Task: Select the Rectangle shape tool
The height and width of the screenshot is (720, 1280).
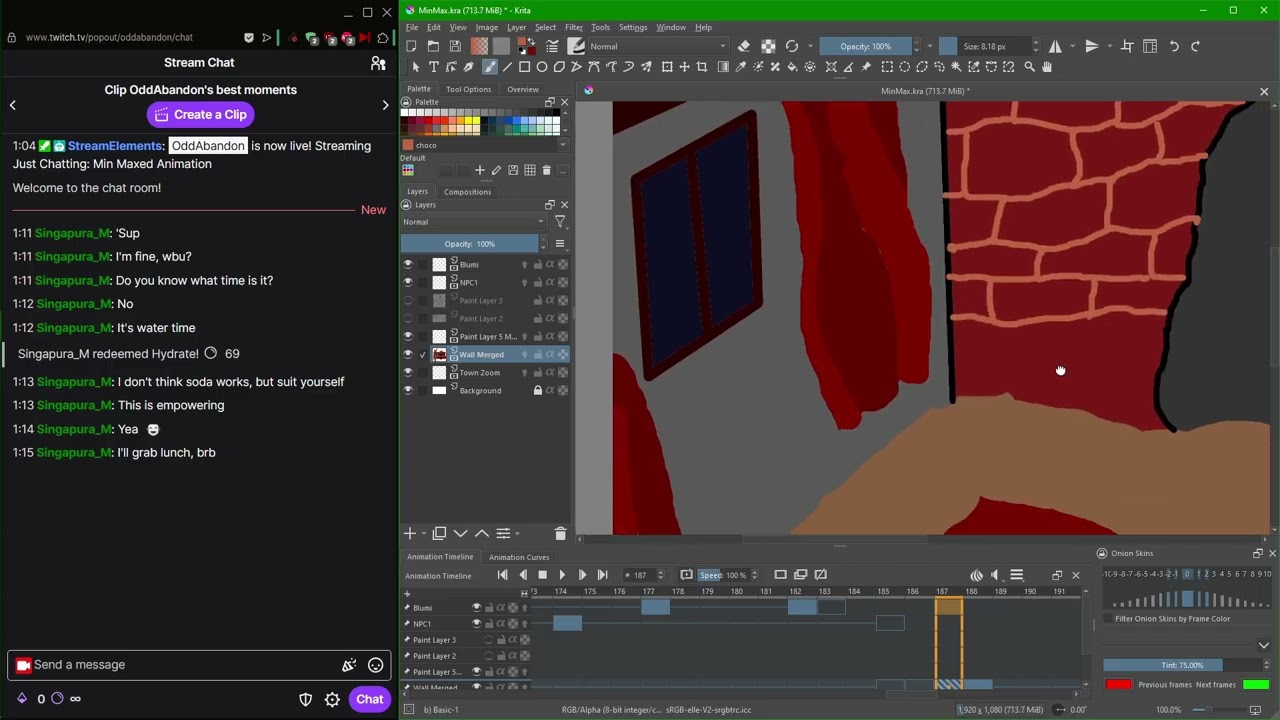Action: pos(524,67)
